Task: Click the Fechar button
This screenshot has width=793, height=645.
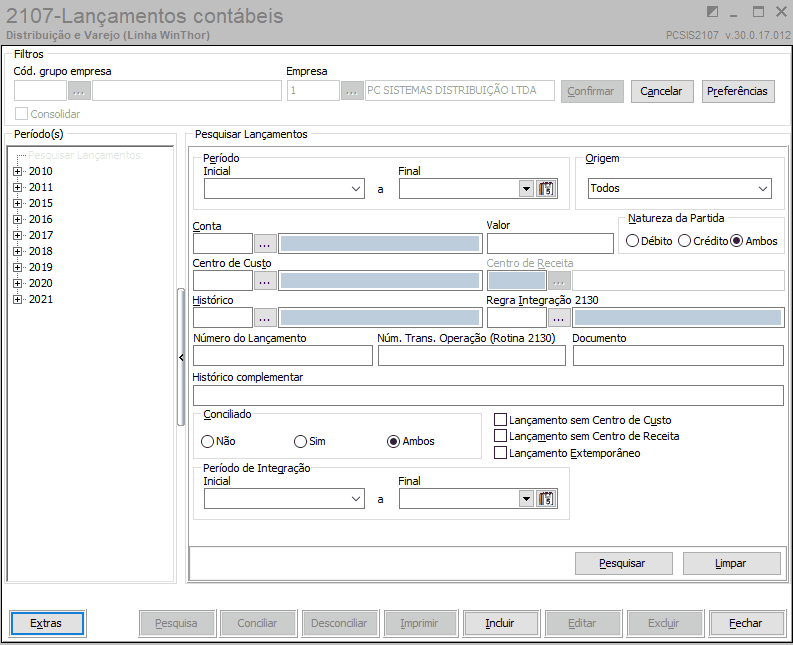Action: pos(746,623)
